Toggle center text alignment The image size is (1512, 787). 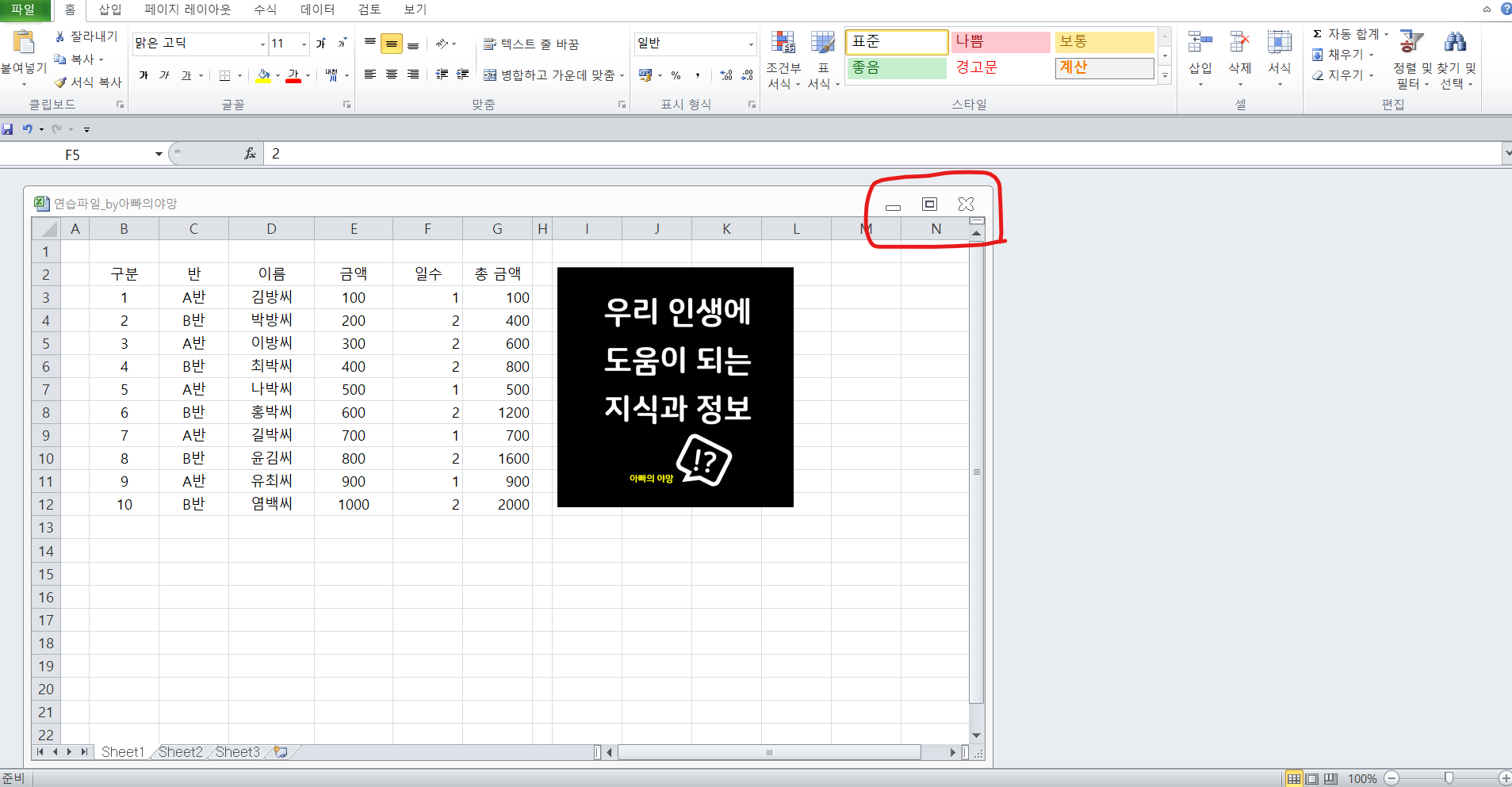click(392, 74)
